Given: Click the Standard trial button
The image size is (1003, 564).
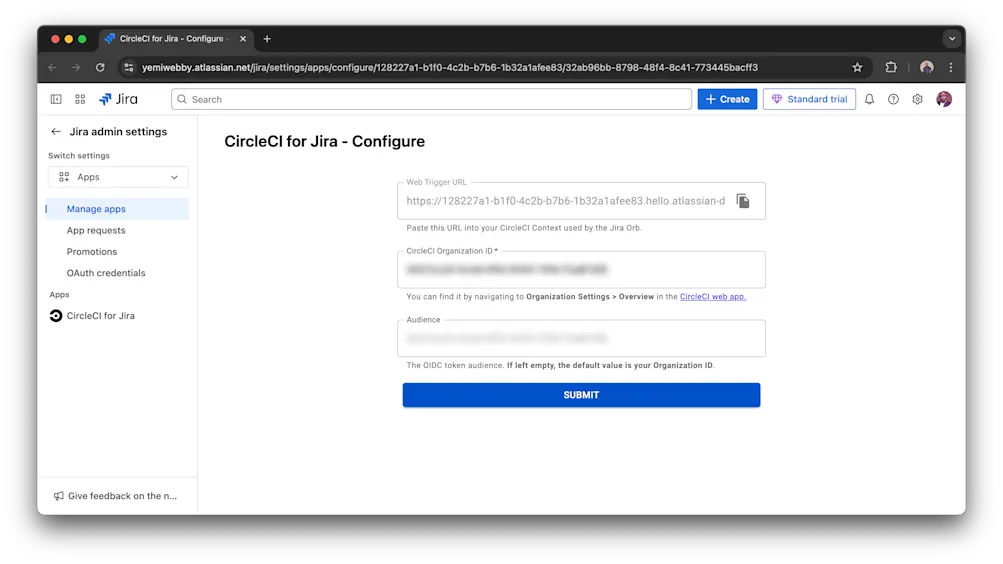Looking at the screenshot, I should pos(809,99).
